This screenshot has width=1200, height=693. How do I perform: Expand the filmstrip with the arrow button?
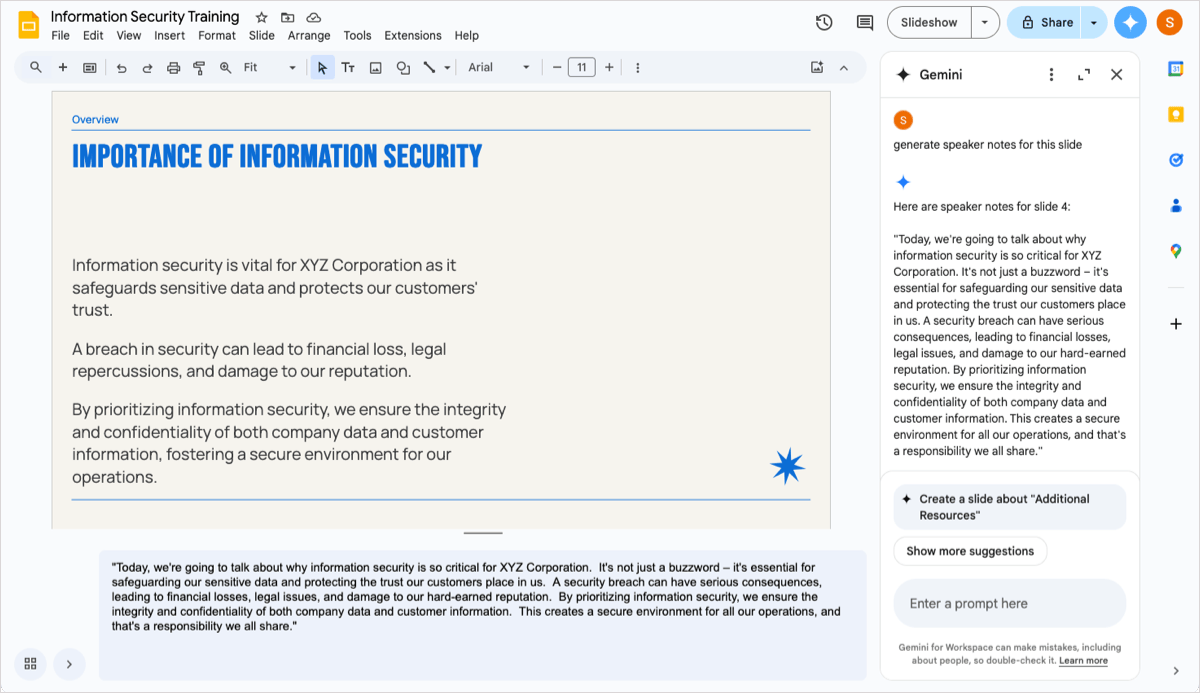tap(69, 663)
